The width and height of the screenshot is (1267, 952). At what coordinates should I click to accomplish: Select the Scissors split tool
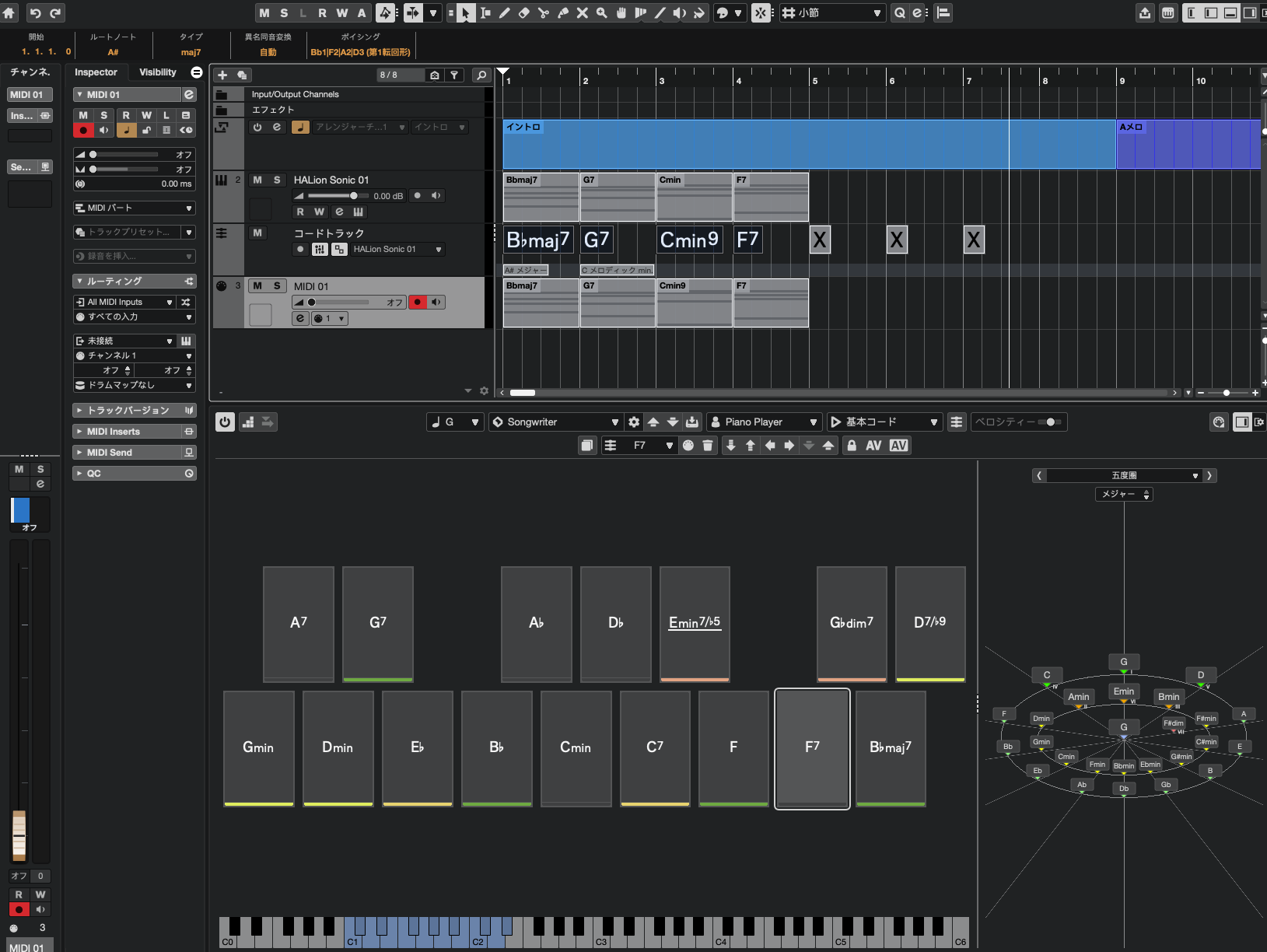(x=544, y=12)
